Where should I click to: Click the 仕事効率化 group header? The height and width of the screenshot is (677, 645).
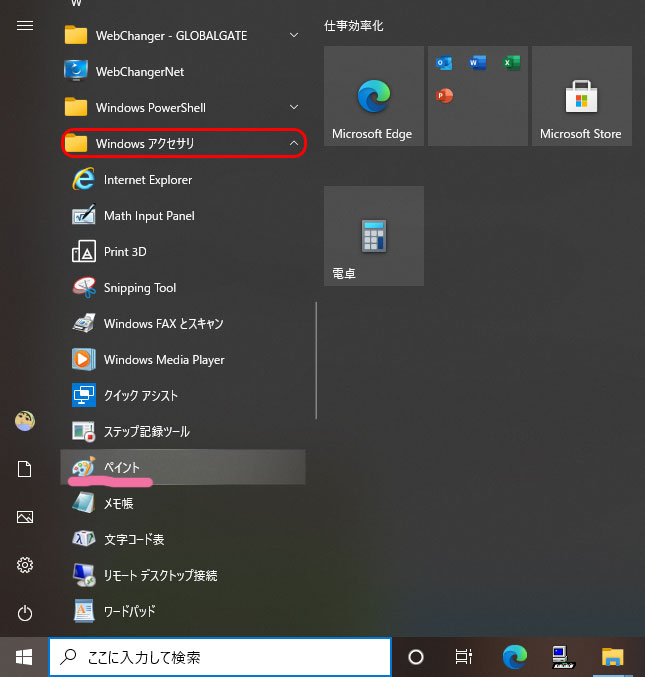click(x=354, y=26)
